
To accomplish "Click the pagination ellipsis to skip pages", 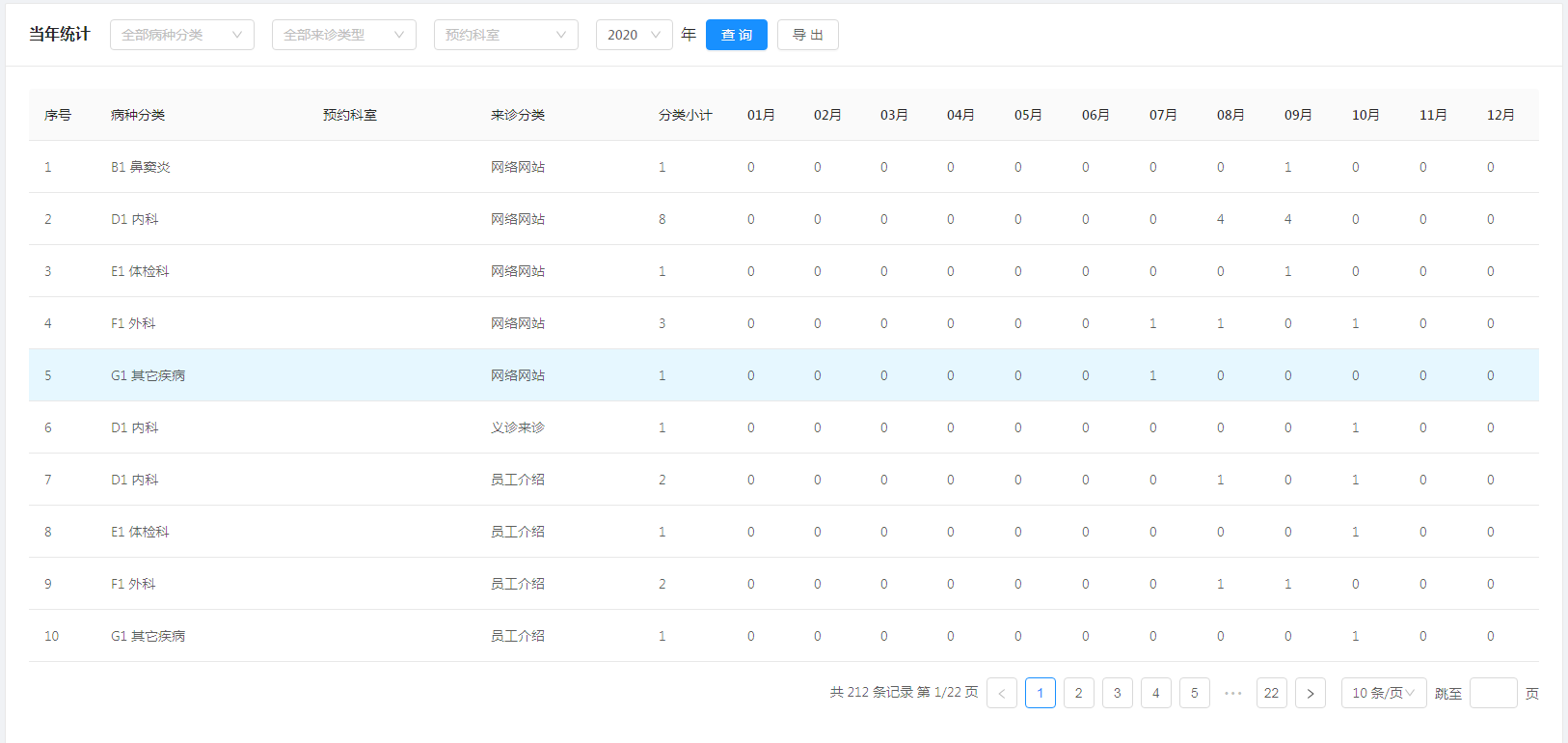I will [x=1233, y=693].
